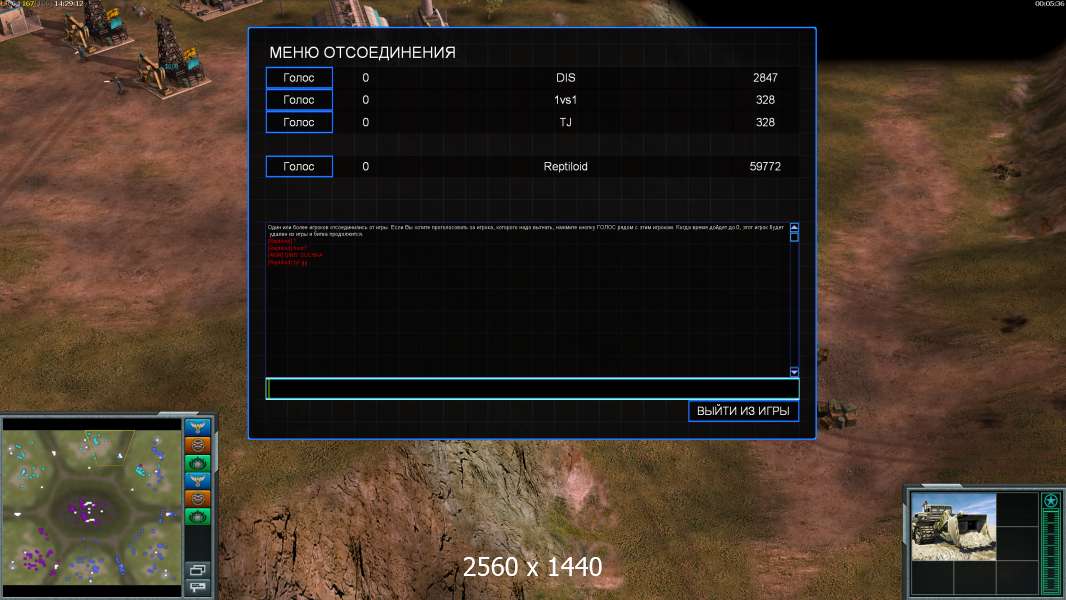Click the 14:29:12 clock readout
Screen dimensions: 1066x600
point(69,3)
